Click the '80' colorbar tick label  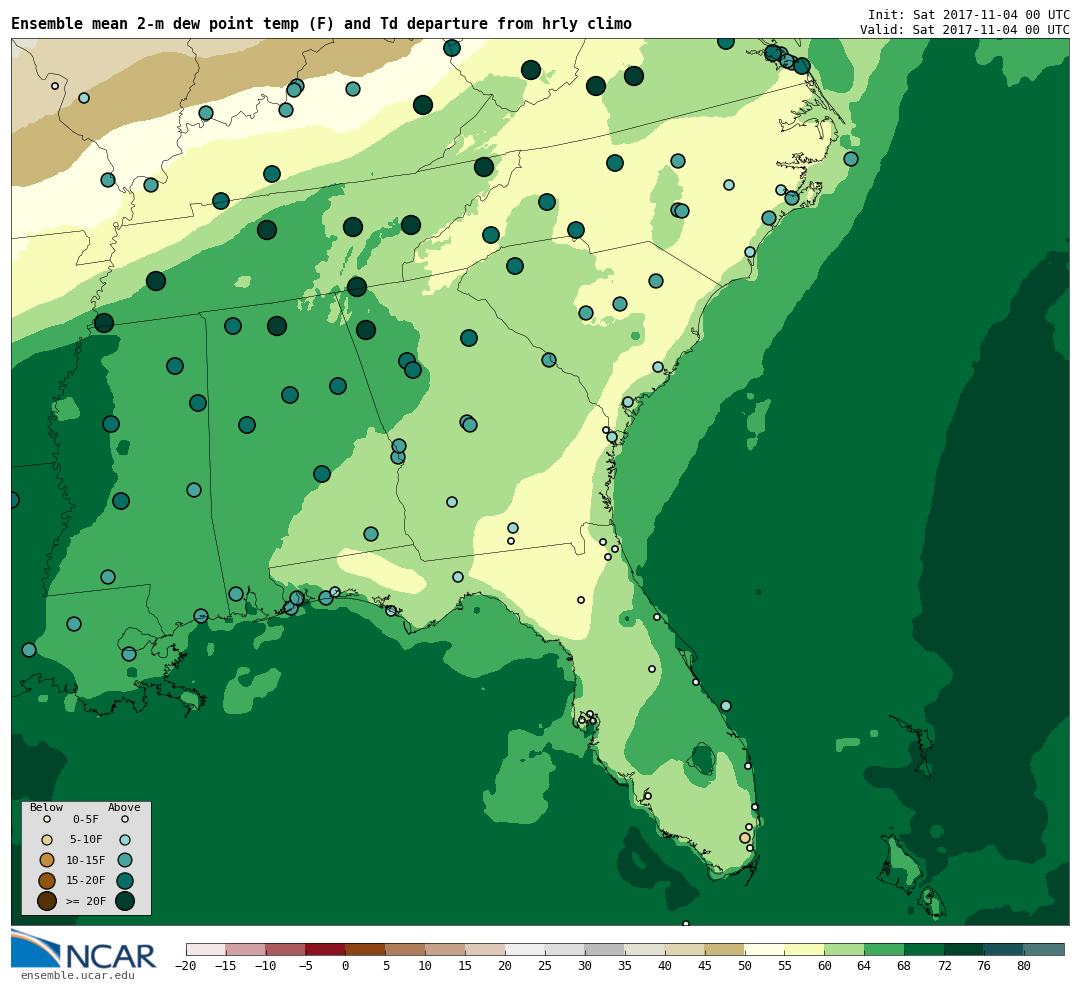[x=1024, y=966]
